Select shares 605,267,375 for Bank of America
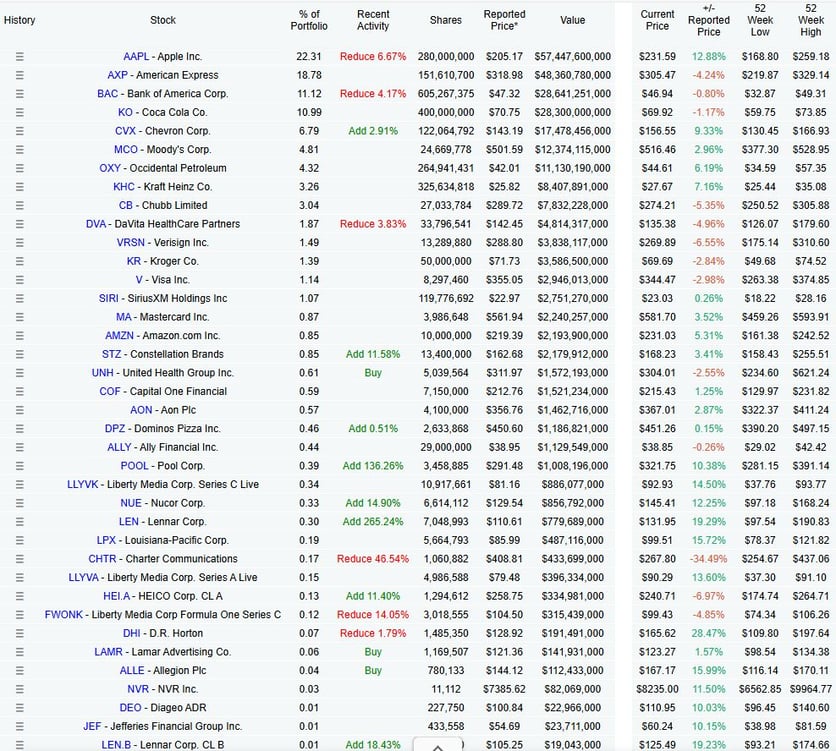Image resolution: width=836 pixels, height=751 pixels. pyautogui.click(x=446, y=94)
